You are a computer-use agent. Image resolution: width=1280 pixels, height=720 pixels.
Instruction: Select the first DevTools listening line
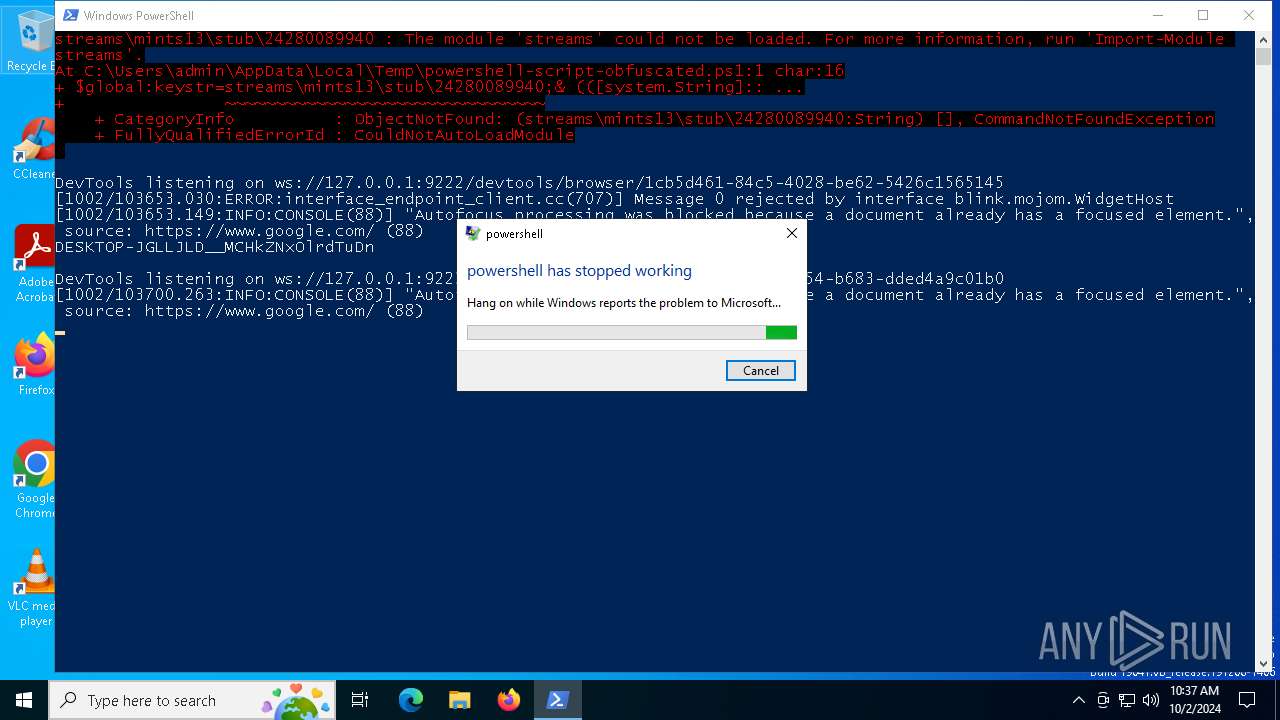pyautogui.click(x=529, y=183)
